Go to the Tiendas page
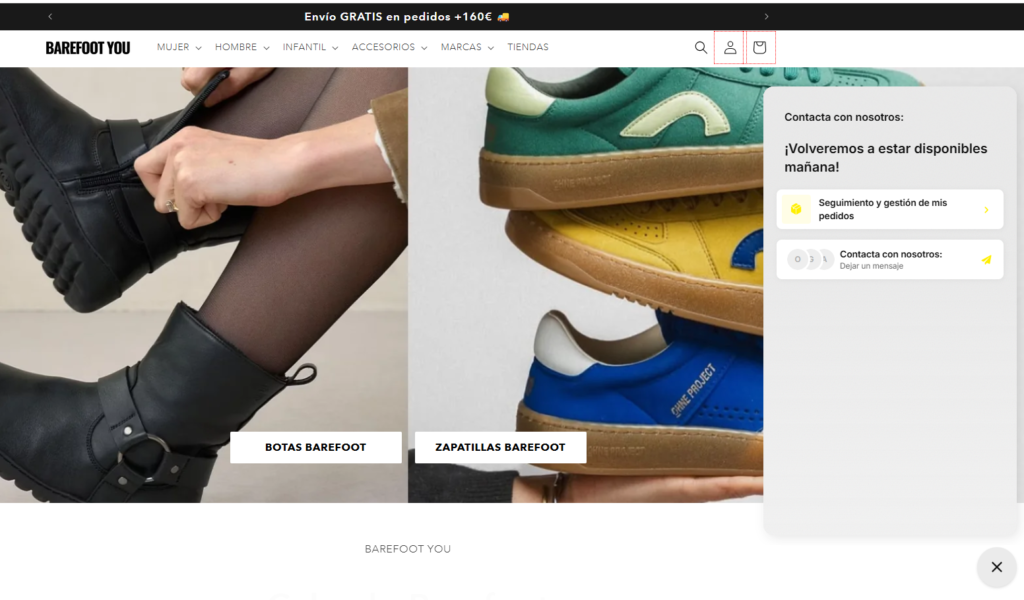The width and height of the screenshot is (1024, 600). 528,47
